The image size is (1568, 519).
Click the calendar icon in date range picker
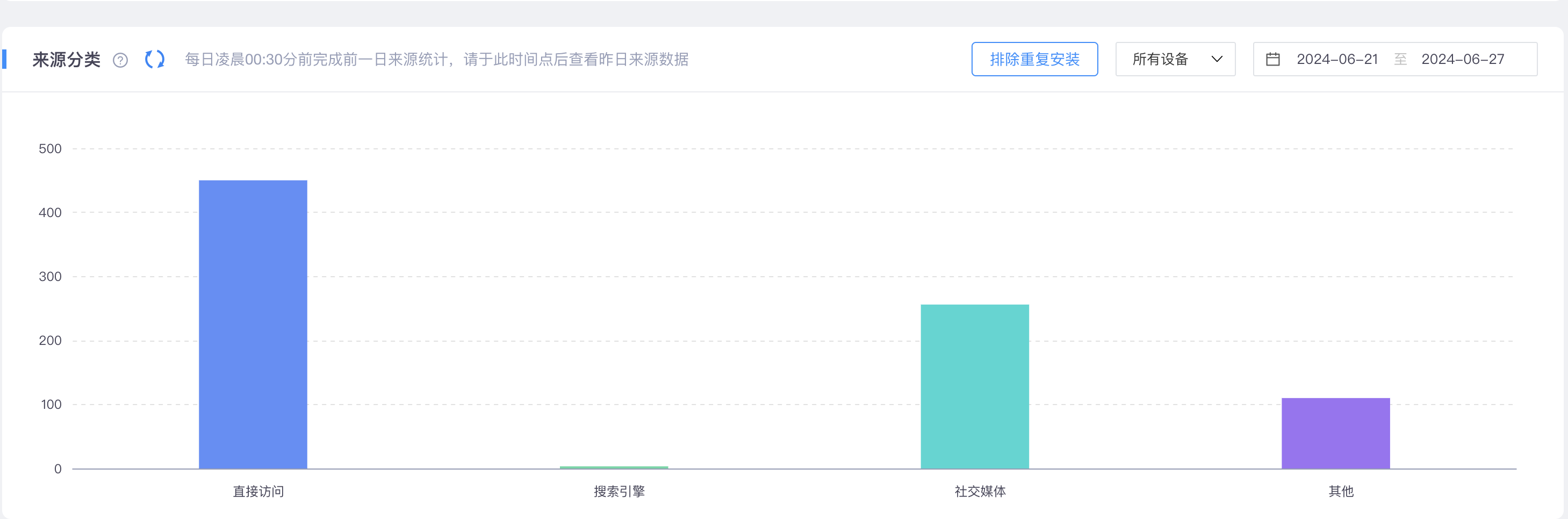pyautogui.click(x=1272, y=59)
